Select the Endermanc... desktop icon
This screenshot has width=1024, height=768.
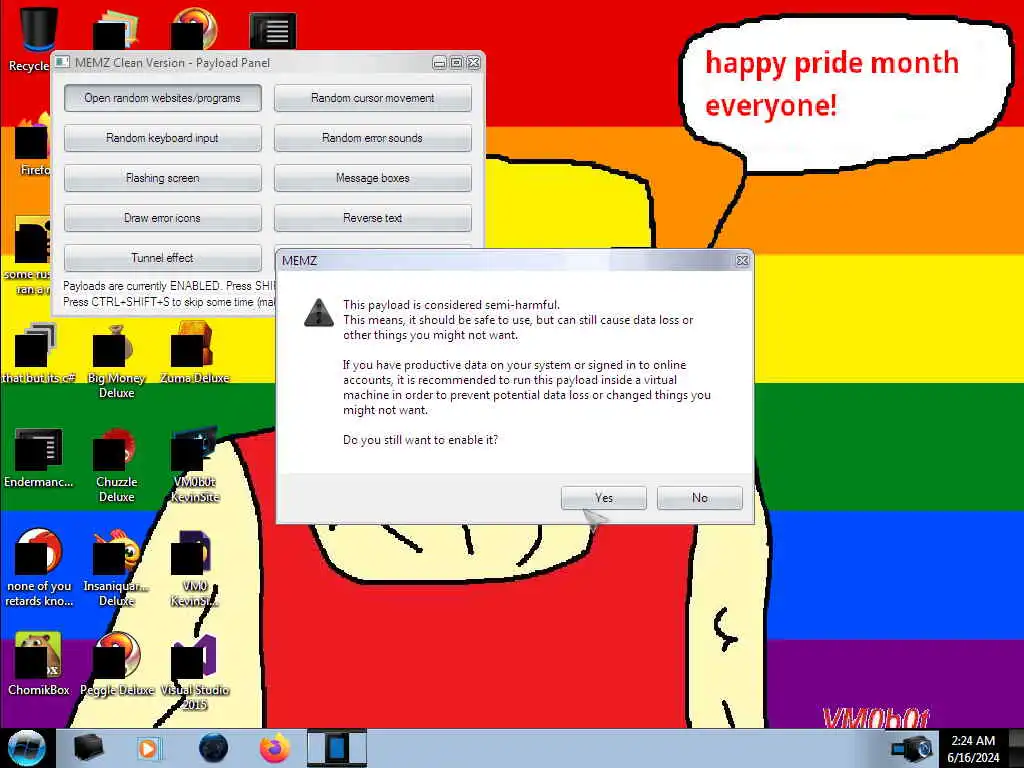tap(38, 458)
